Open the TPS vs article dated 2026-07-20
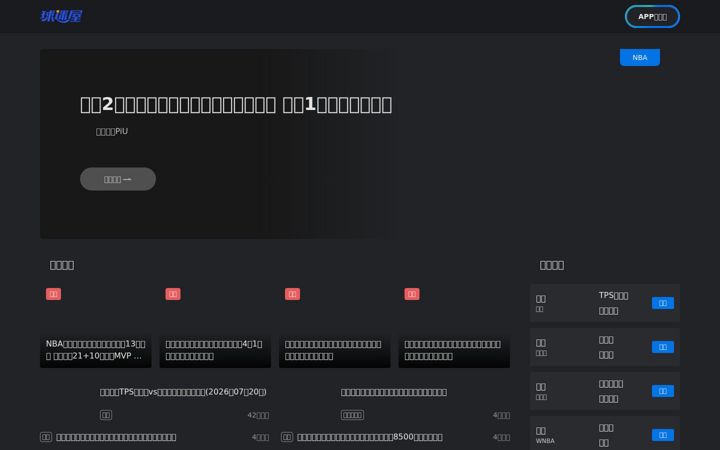Image resolution: width=720 pixels, height=450 pixels. pos(183,392)
